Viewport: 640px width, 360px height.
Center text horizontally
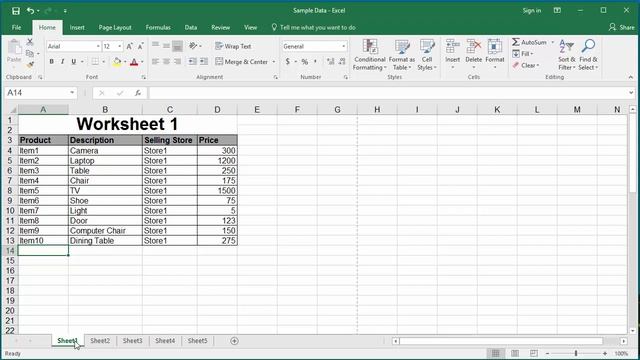(x=166, y=62)
